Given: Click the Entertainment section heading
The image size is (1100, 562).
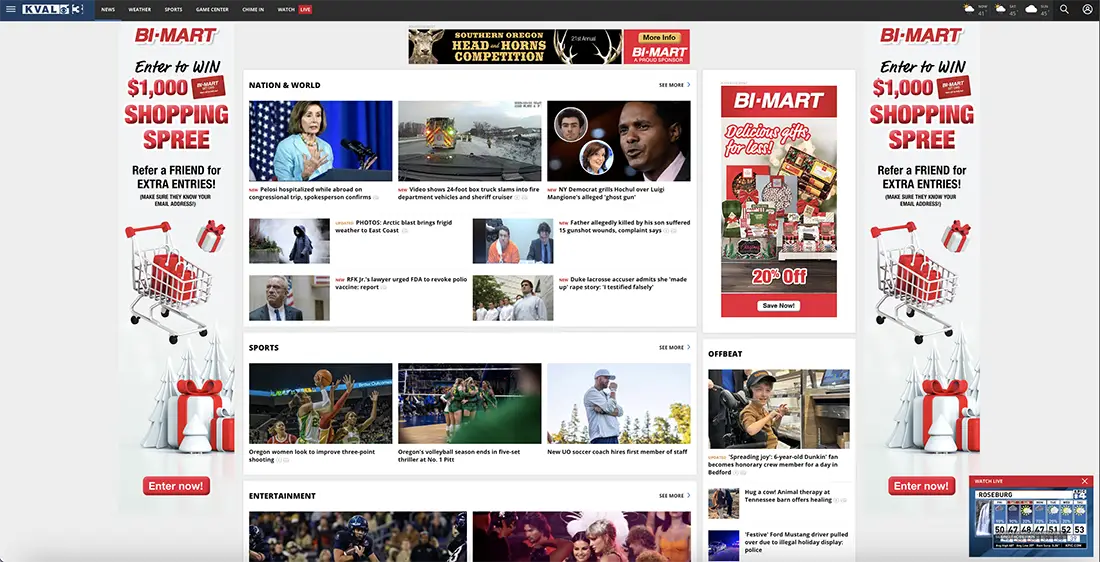Looking at the screenshot, I should 282,495.
